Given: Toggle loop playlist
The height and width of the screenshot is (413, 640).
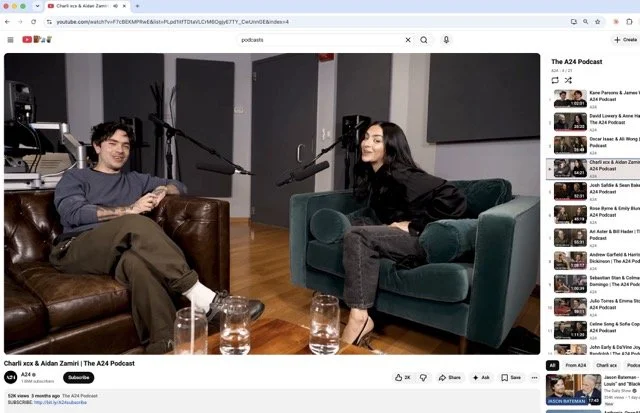Looking at the screenshot, I should 555,80.
